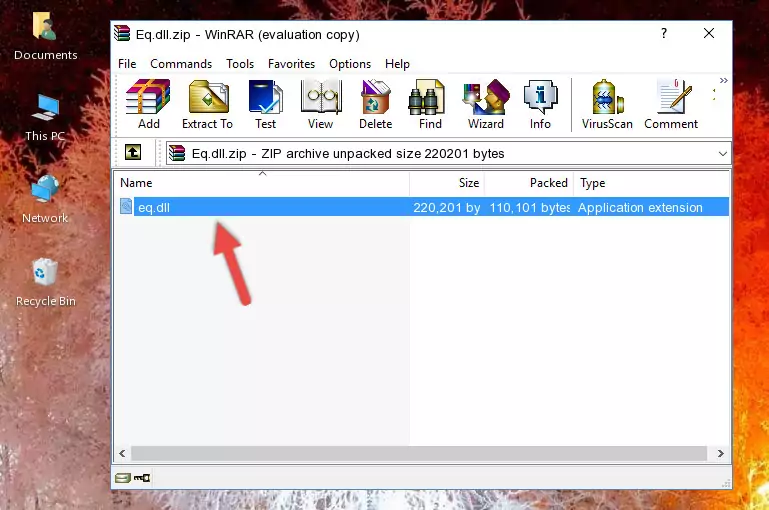The image size is (769, 510).
Task: Show archive Info
Action: pos(540,104)
